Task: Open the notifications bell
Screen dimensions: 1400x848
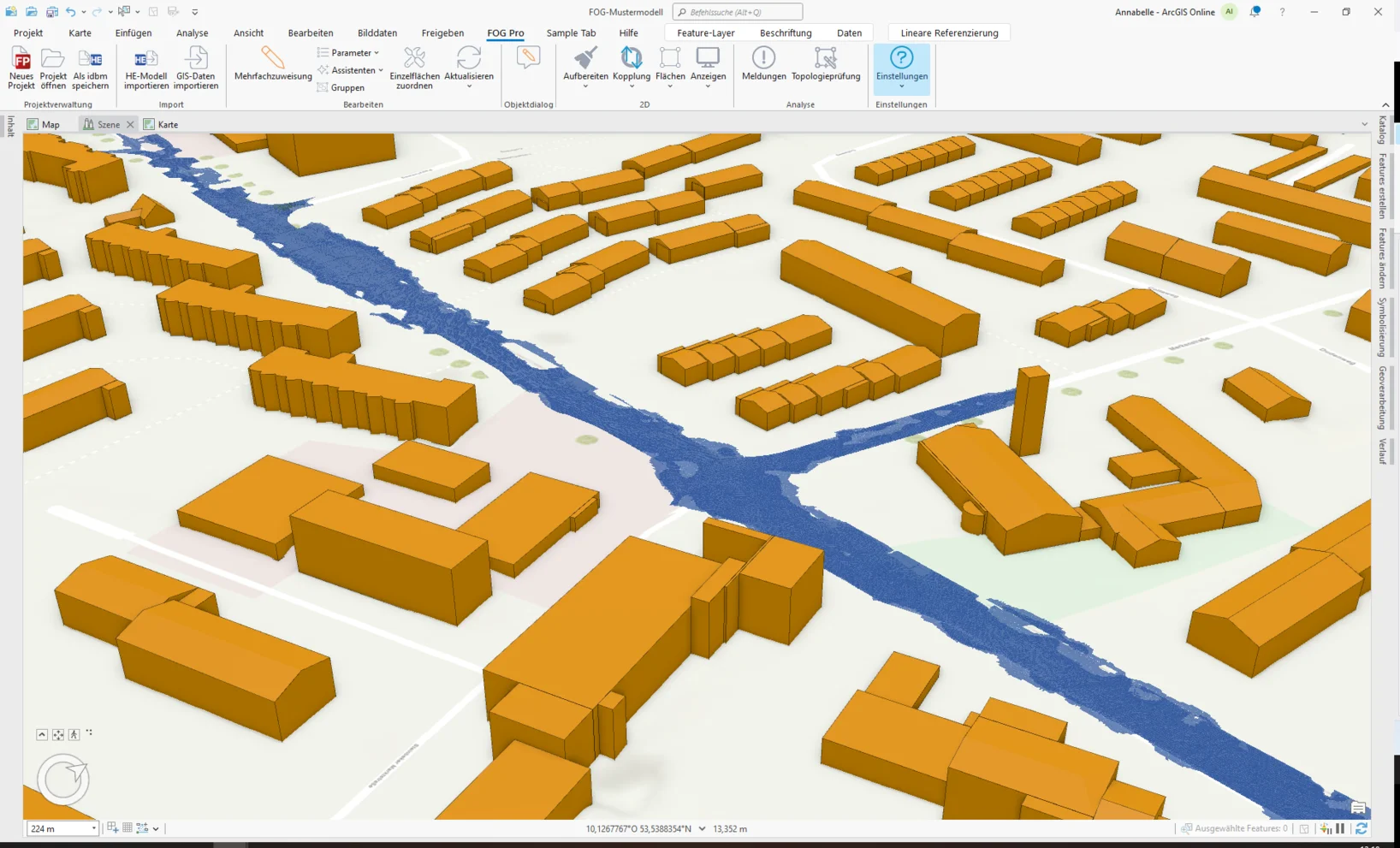Action: pos(1255,12)
